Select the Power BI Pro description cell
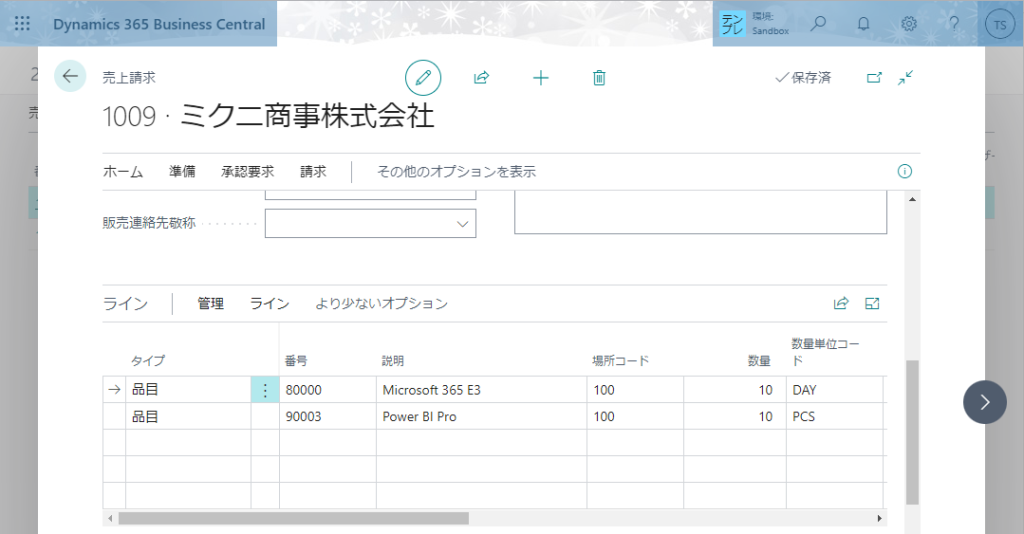Screen dimensions: 1024x534 (x=481, y=416)
